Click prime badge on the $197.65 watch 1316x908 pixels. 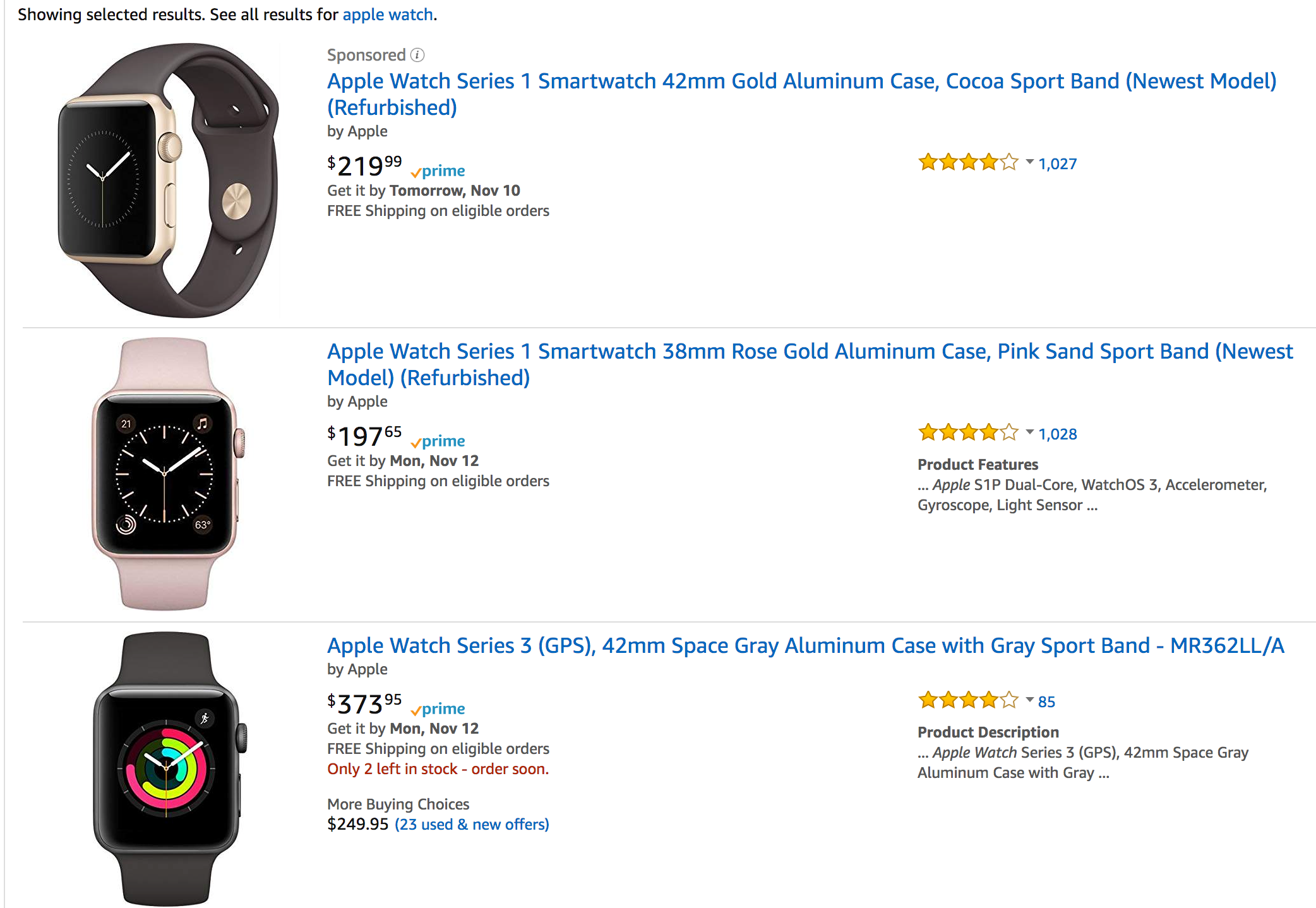(x=438, y=441)
